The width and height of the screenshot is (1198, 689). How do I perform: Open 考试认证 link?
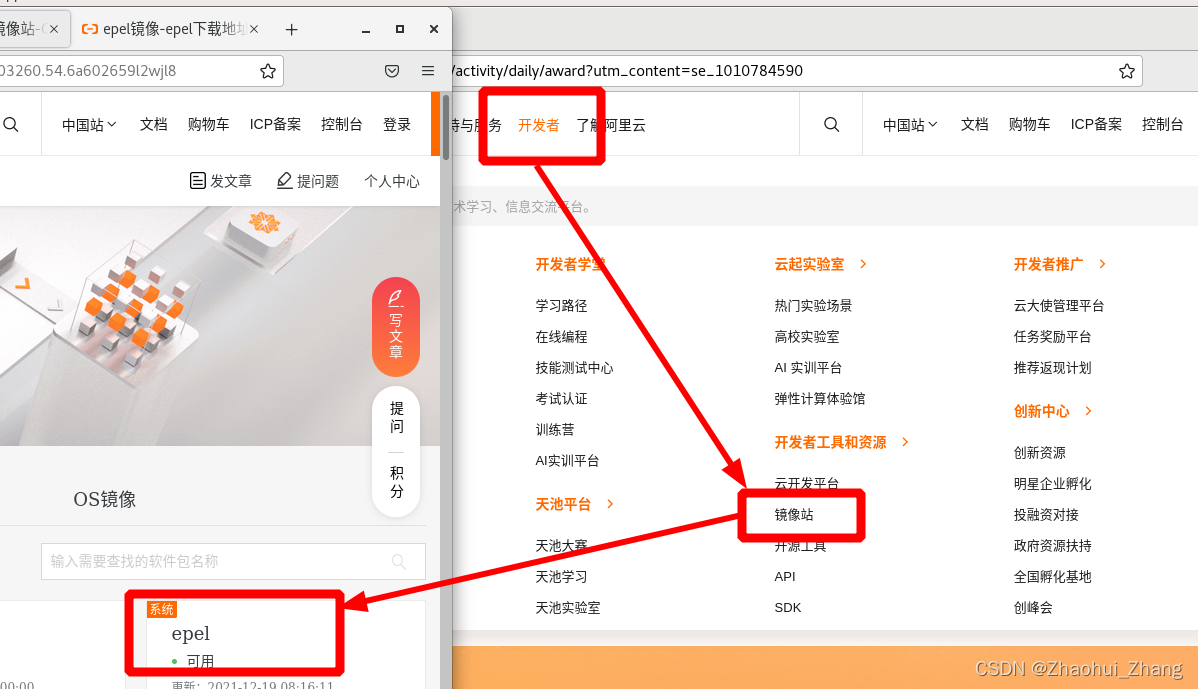click(x=562, y=399)
